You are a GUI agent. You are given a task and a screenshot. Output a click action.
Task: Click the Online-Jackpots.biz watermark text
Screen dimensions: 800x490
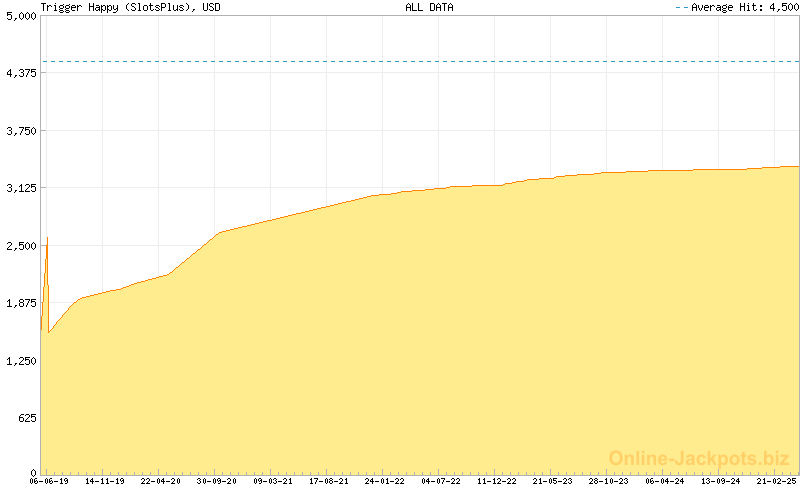[699, 458]
